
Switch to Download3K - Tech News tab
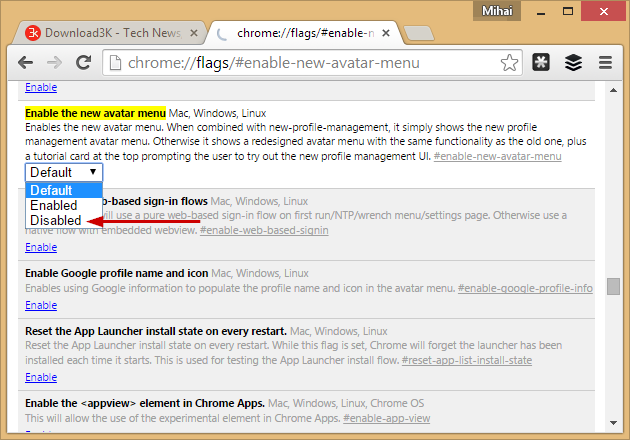(x=108, y=33)
